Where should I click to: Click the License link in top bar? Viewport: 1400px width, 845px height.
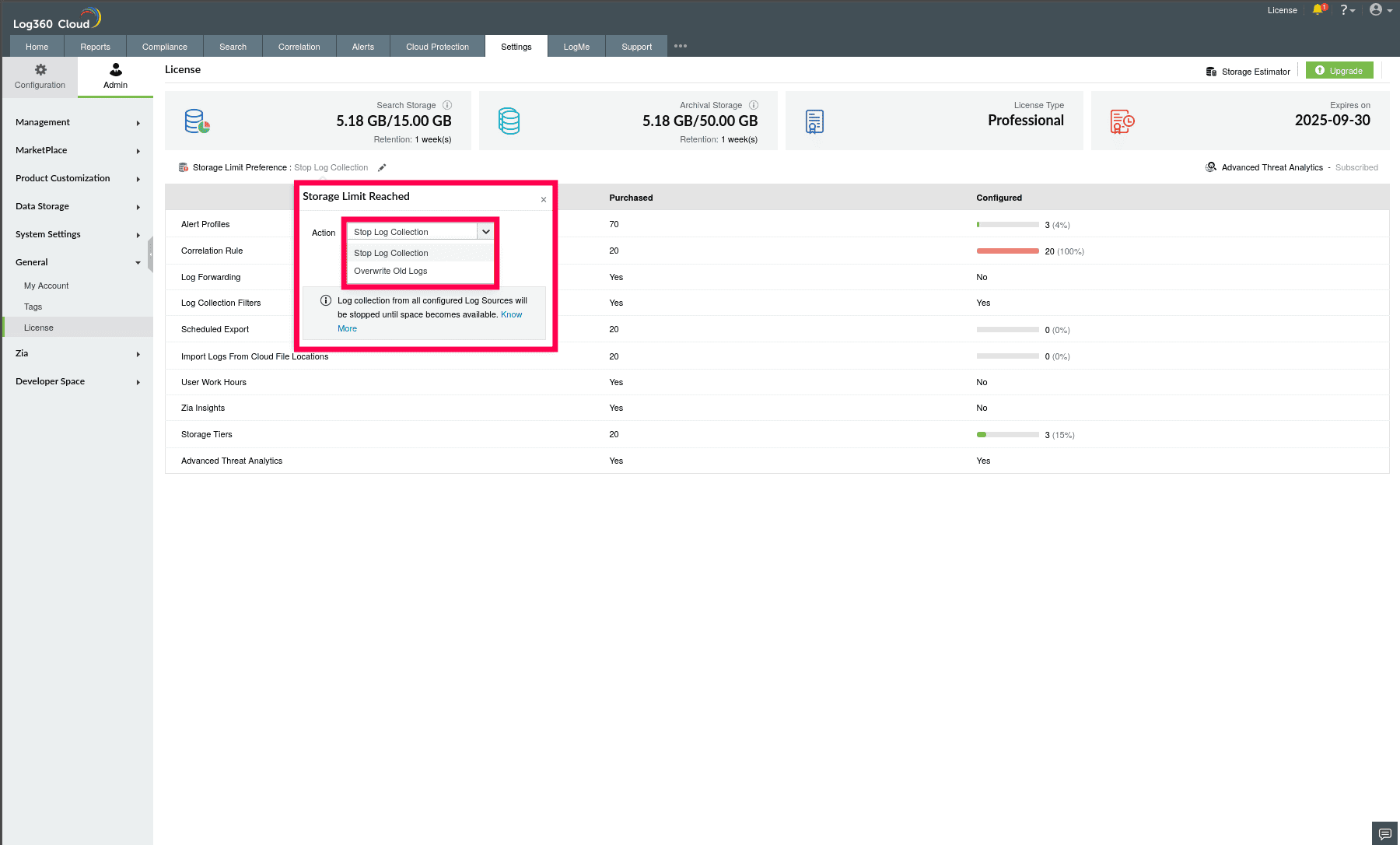coord(1283,10)
